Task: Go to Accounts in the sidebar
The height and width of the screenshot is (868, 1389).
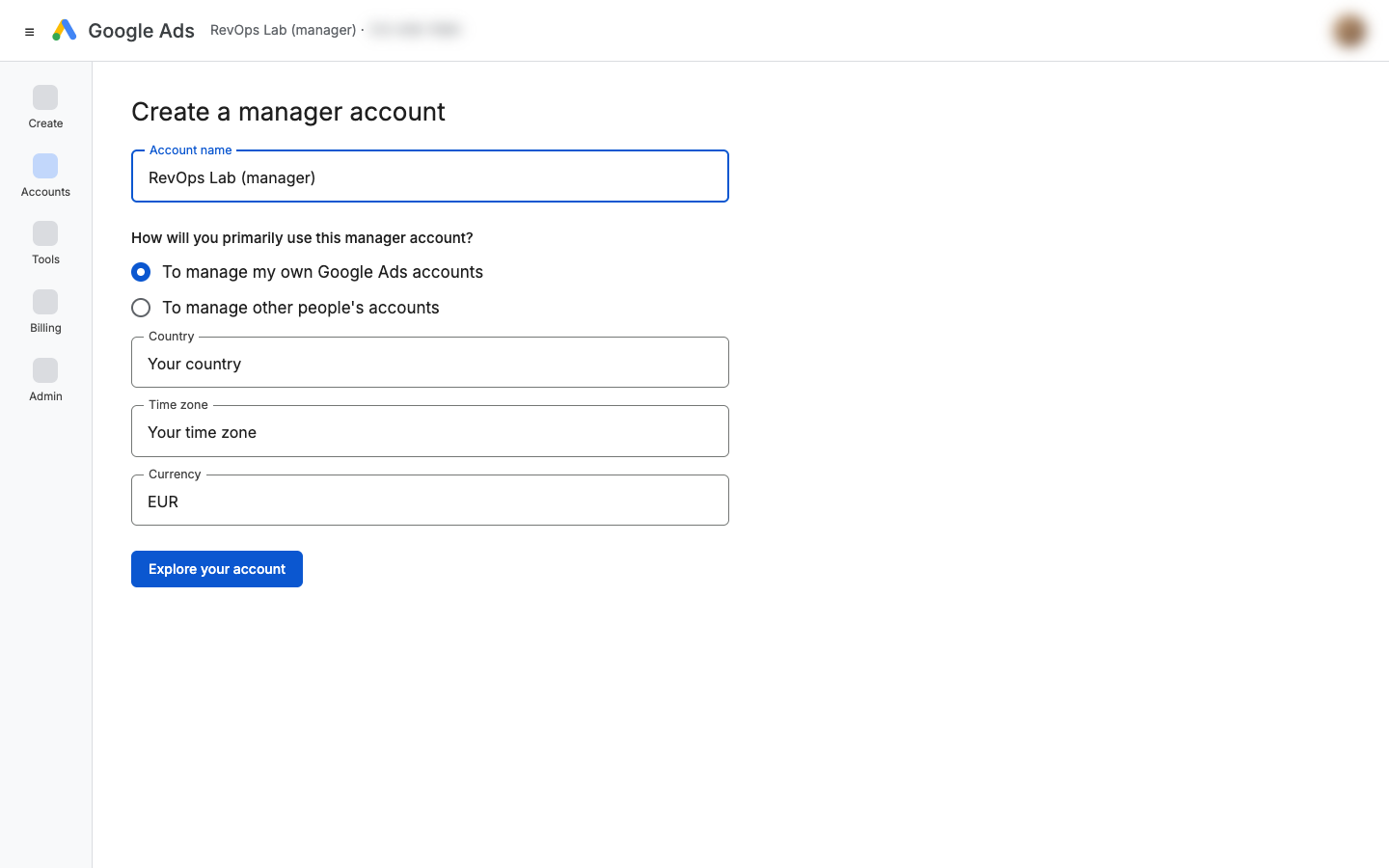Action: click(45, 176)
